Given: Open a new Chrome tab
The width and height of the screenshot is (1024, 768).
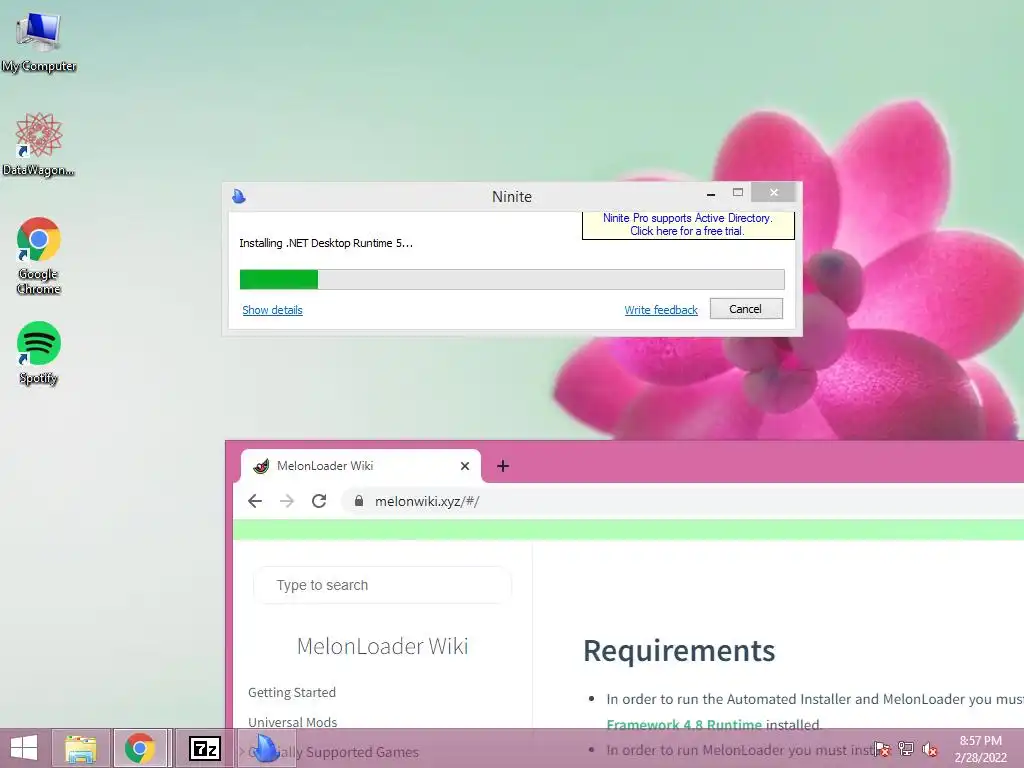Looking at the screenshot, I should (503, 466).
